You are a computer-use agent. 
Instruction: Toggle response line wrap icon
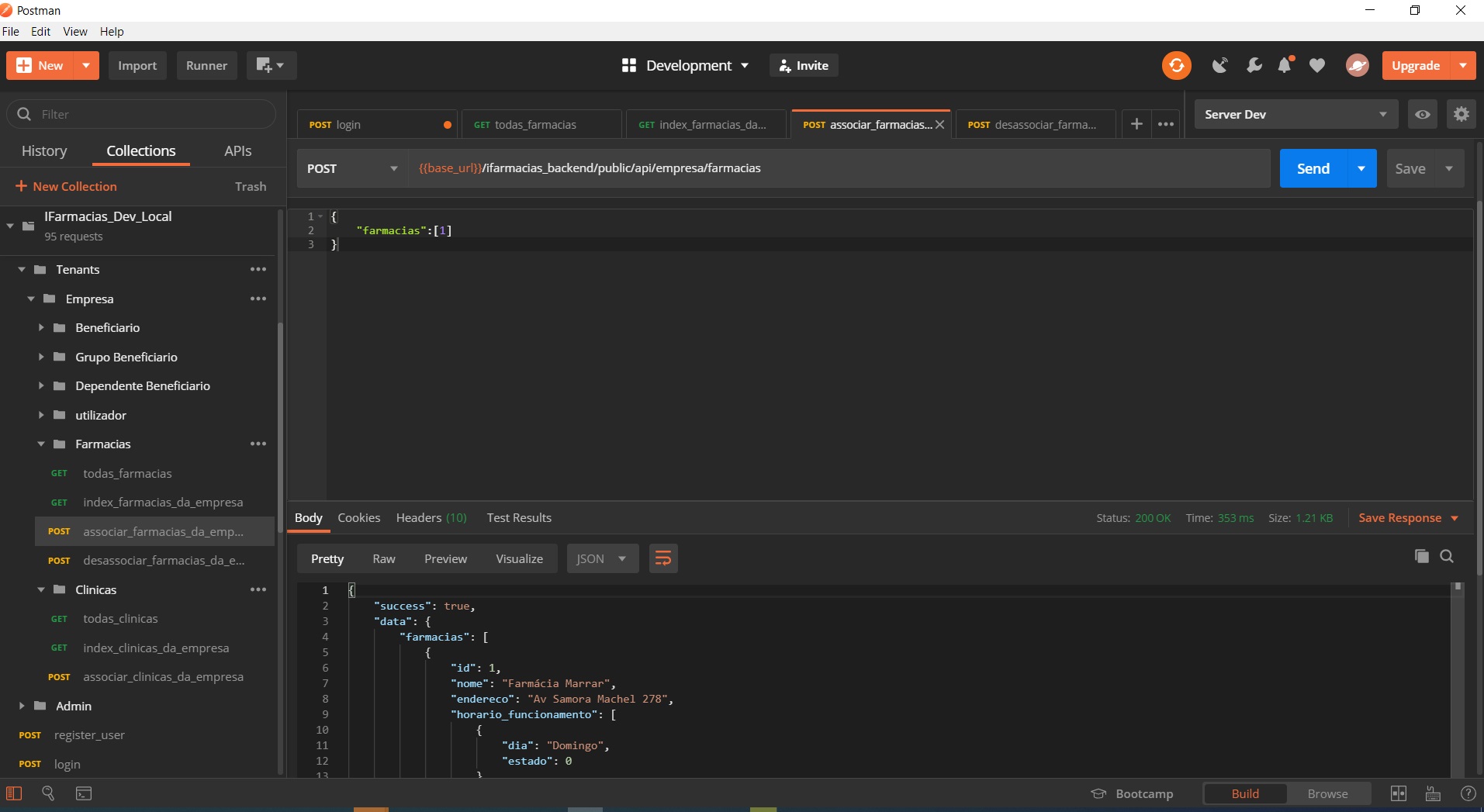pyautogui.click(x=663, y=558)
